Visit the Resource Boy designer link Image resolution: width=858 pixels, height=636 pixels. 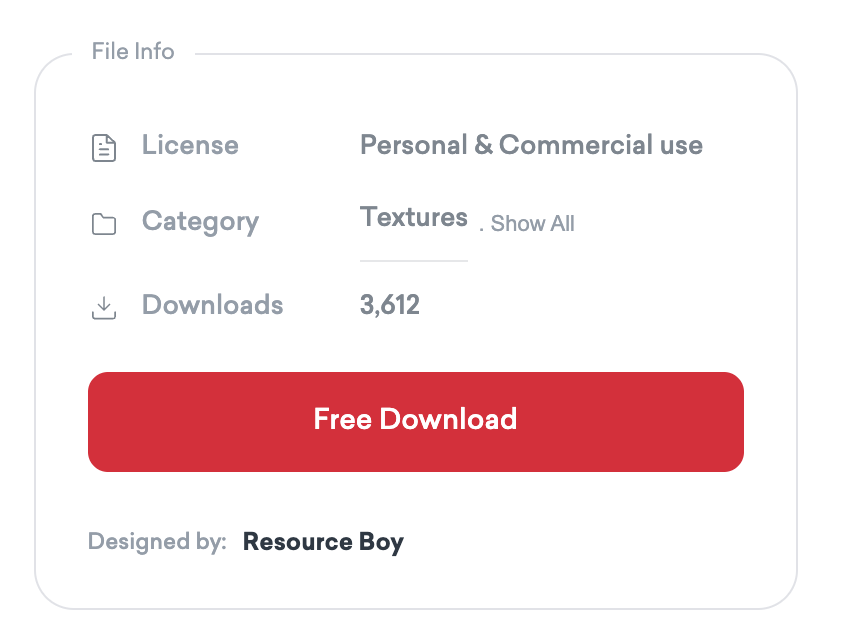coord(323,543)
